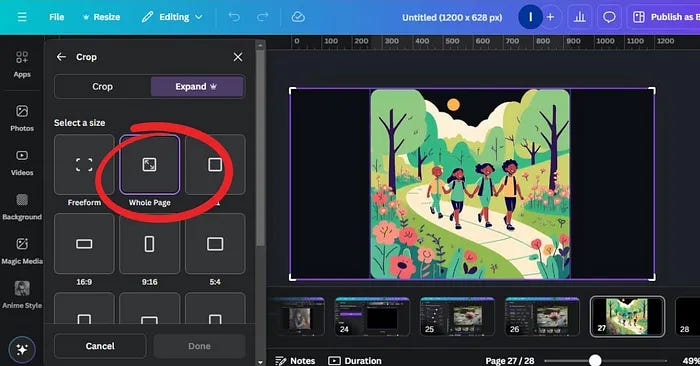Open the Resize option
700x366 pixels.
pos(101,17)
